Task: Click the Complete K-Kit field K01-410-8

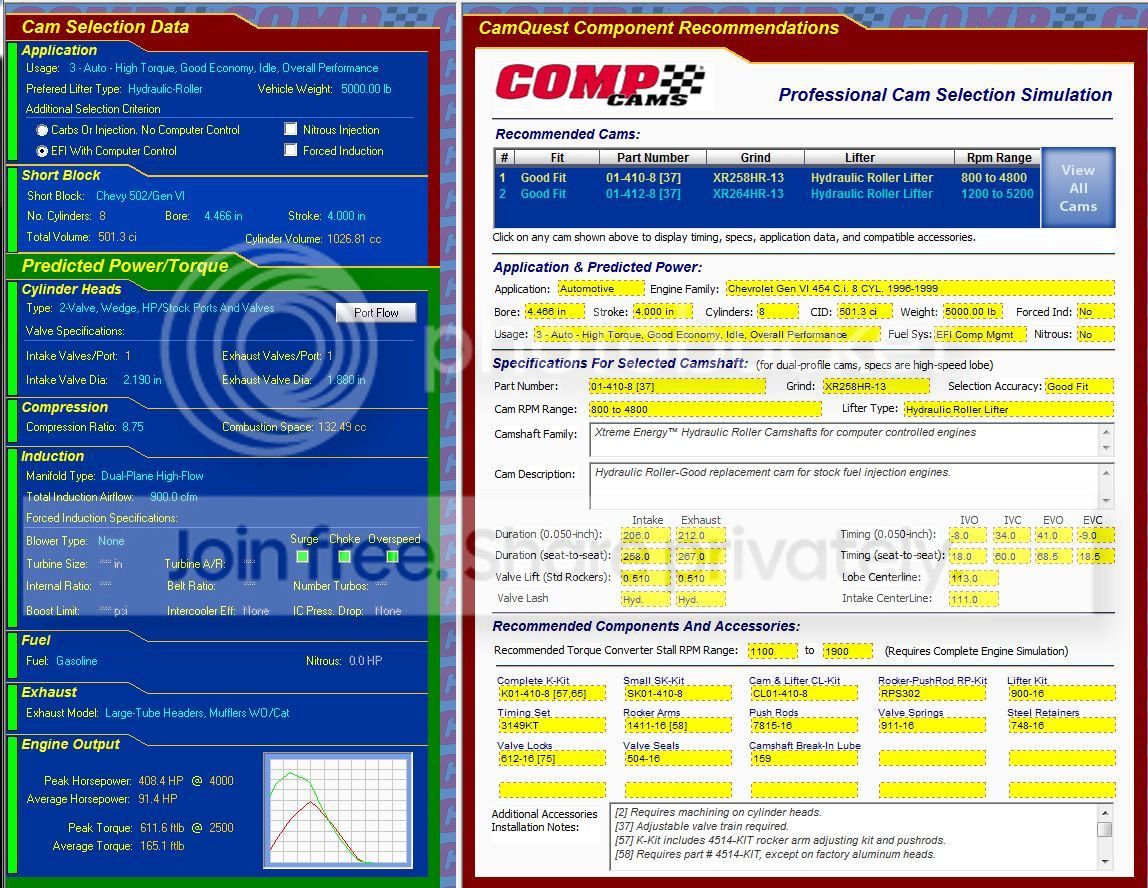Action: [552, 693]
